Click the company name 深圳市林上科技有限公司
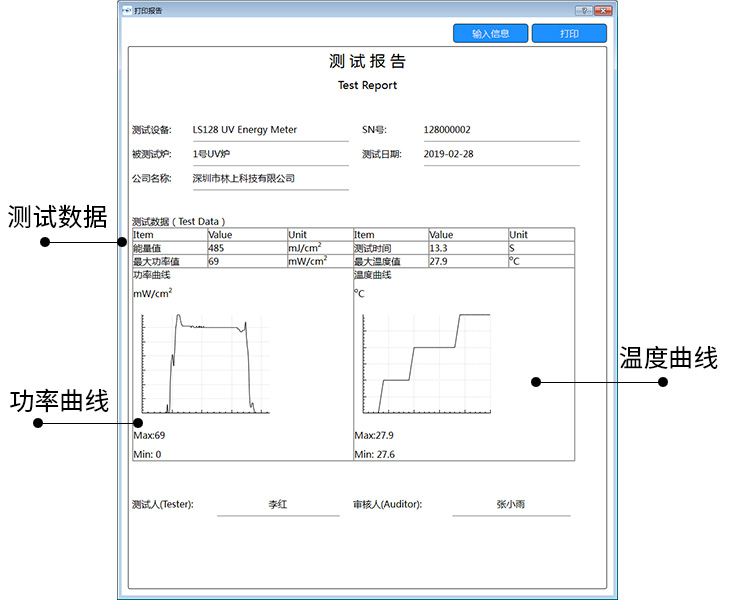The height and width of the screenshot is (600, 732). point(244,178)
